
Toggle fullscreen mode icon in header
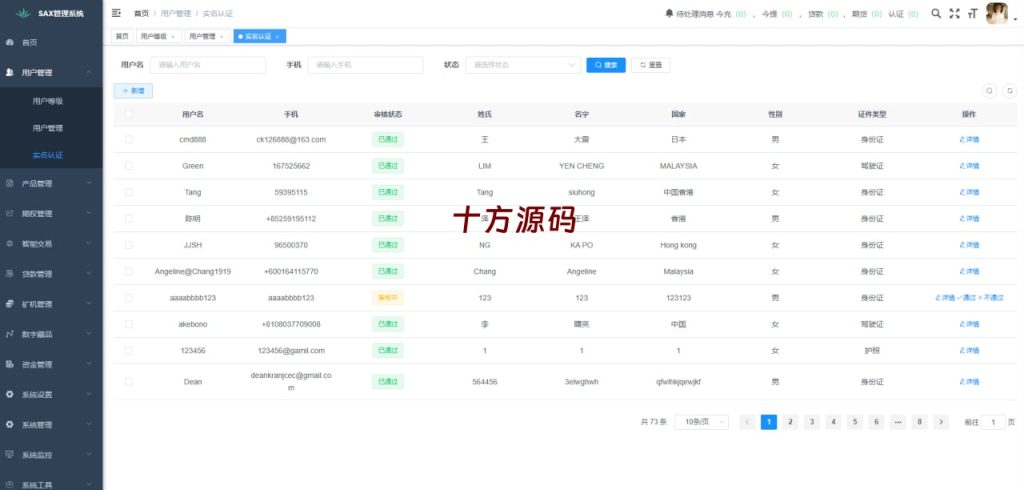pos(954,13)
